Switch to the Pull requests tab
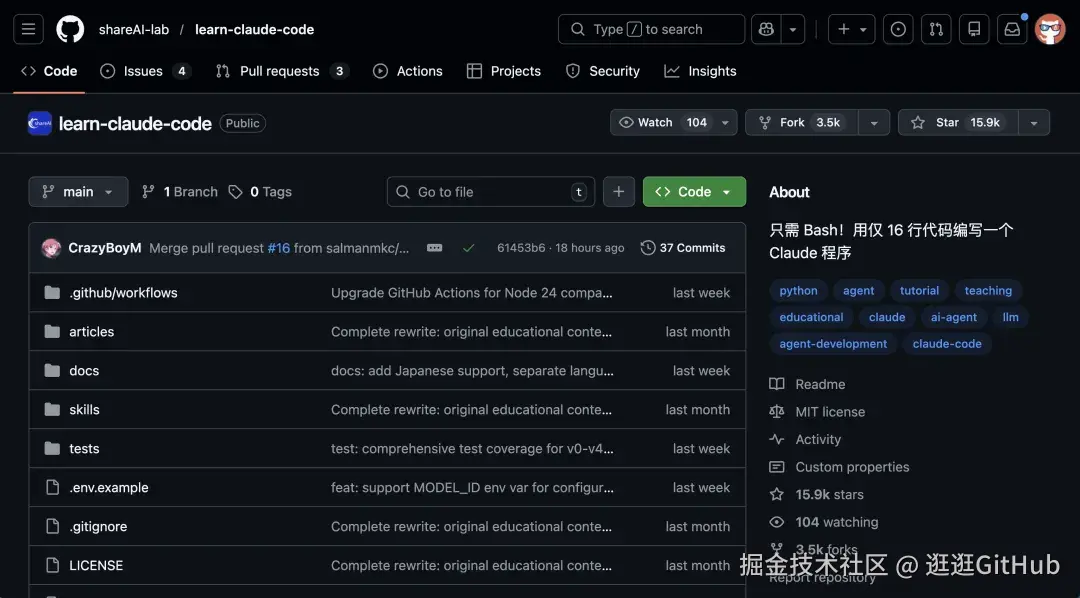1080x598 pixels. [281, 71]
